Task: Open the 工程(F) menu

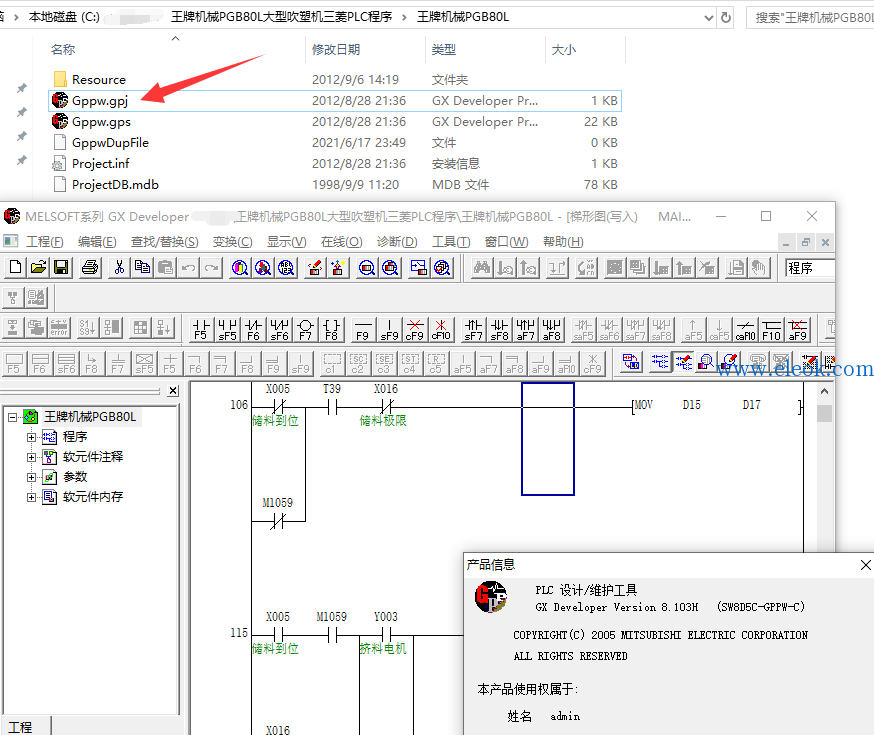Action: point(45,242)
